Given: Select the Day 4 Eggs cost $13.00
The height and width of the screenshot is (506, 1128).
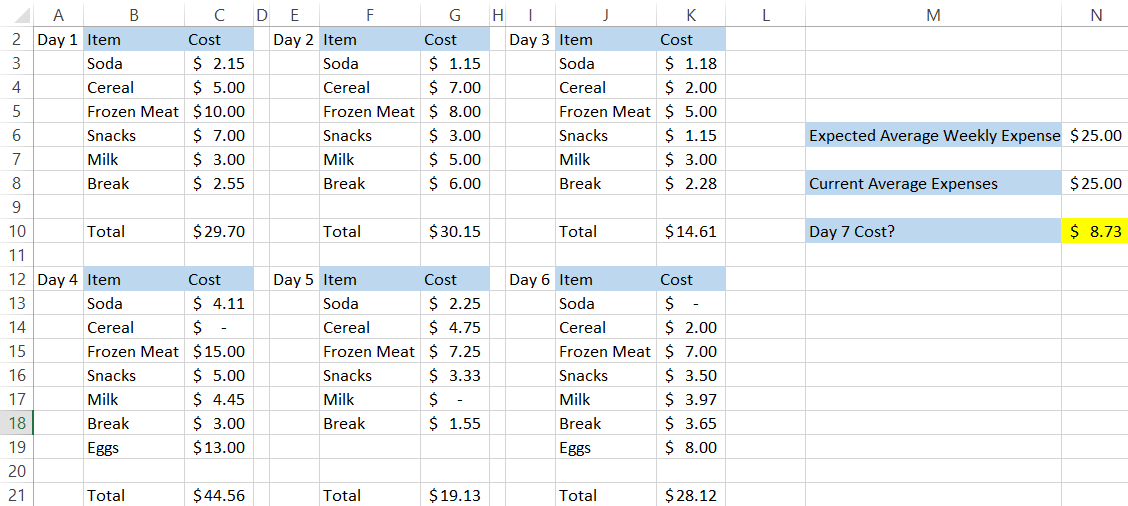Looking at the screenshot, I should 218,447.
